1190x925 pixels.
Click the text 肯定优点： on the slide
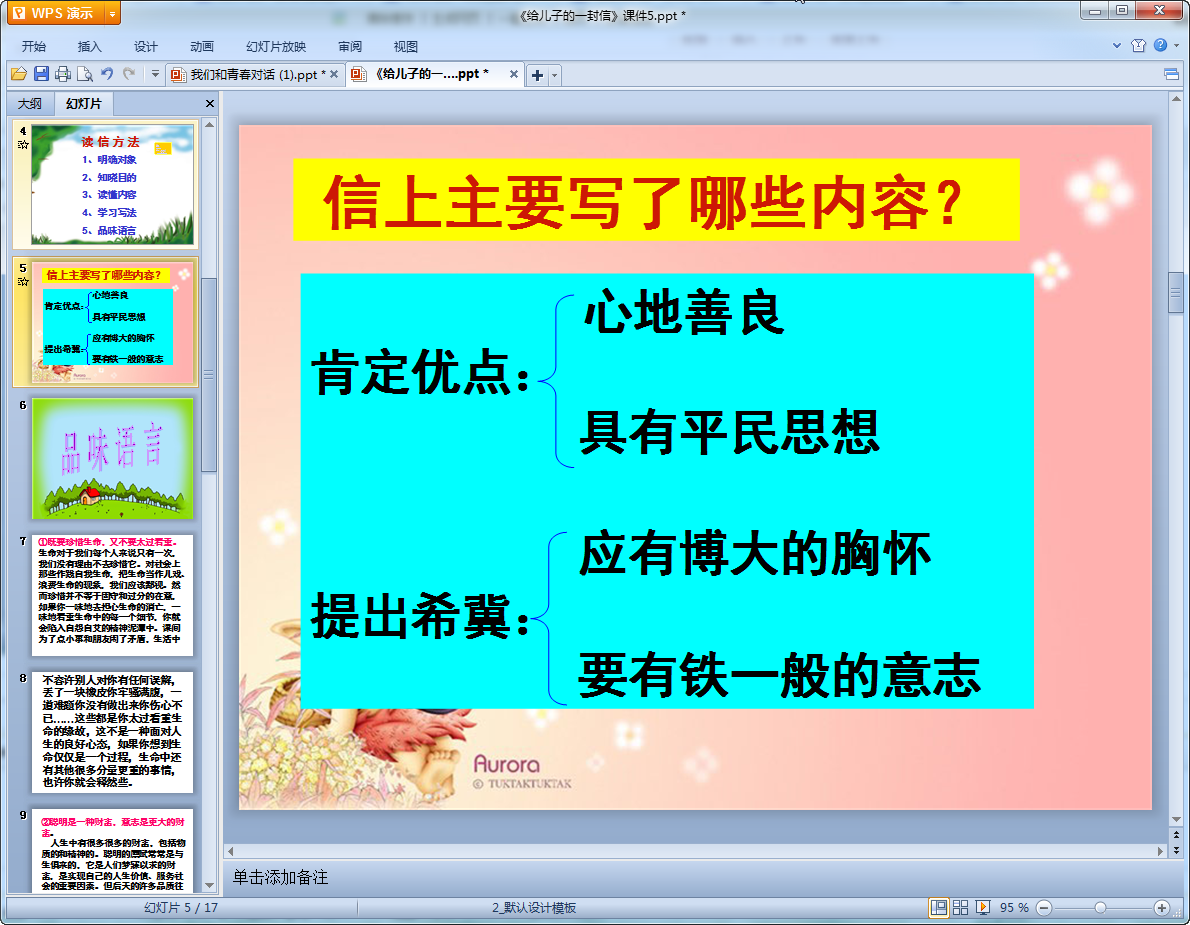coord(421,373)
